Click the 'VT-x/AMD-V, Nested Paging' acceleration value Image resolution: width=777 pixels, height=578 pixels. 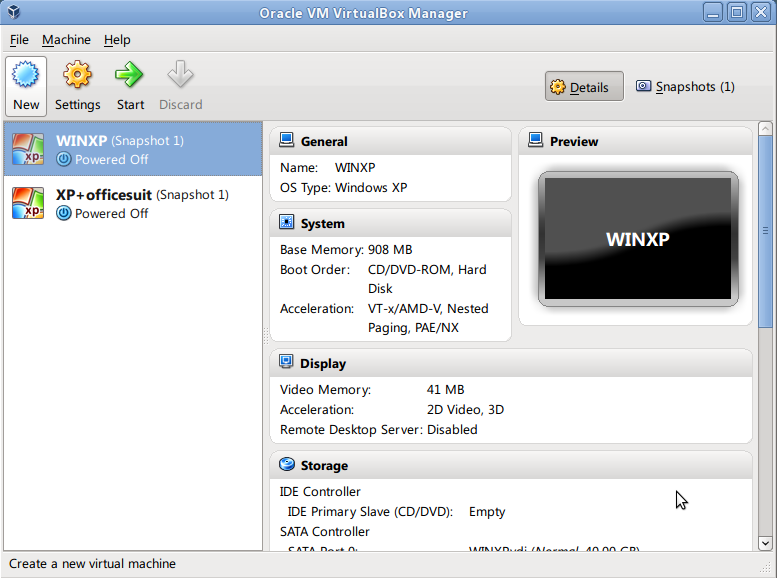428,318
